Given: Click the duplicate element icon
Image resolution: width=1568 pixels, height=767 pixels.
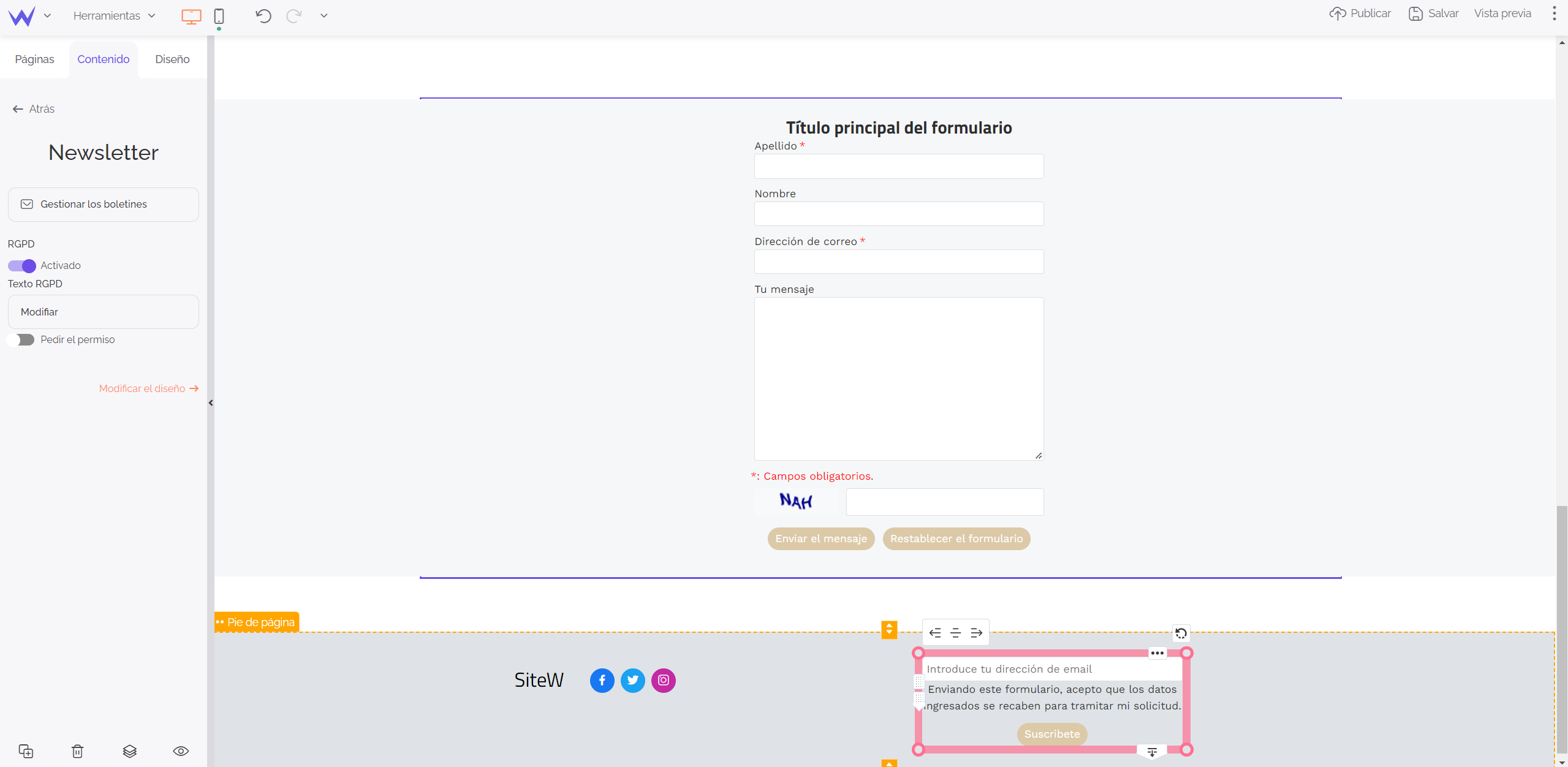Looking at the screenshot, I should coord(26,751).
